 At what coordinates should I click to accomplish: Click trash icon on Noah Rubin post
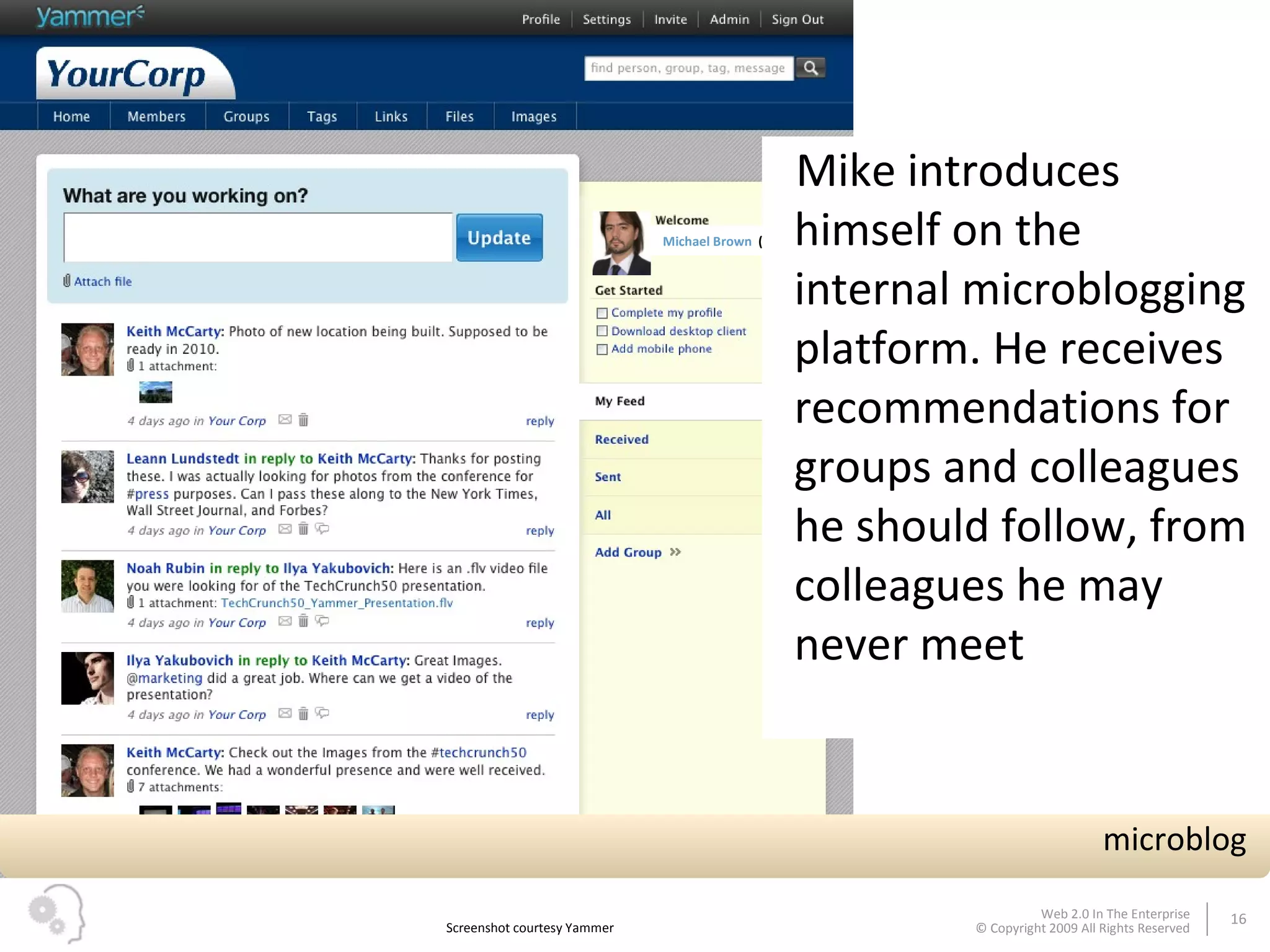pos(303,621)
